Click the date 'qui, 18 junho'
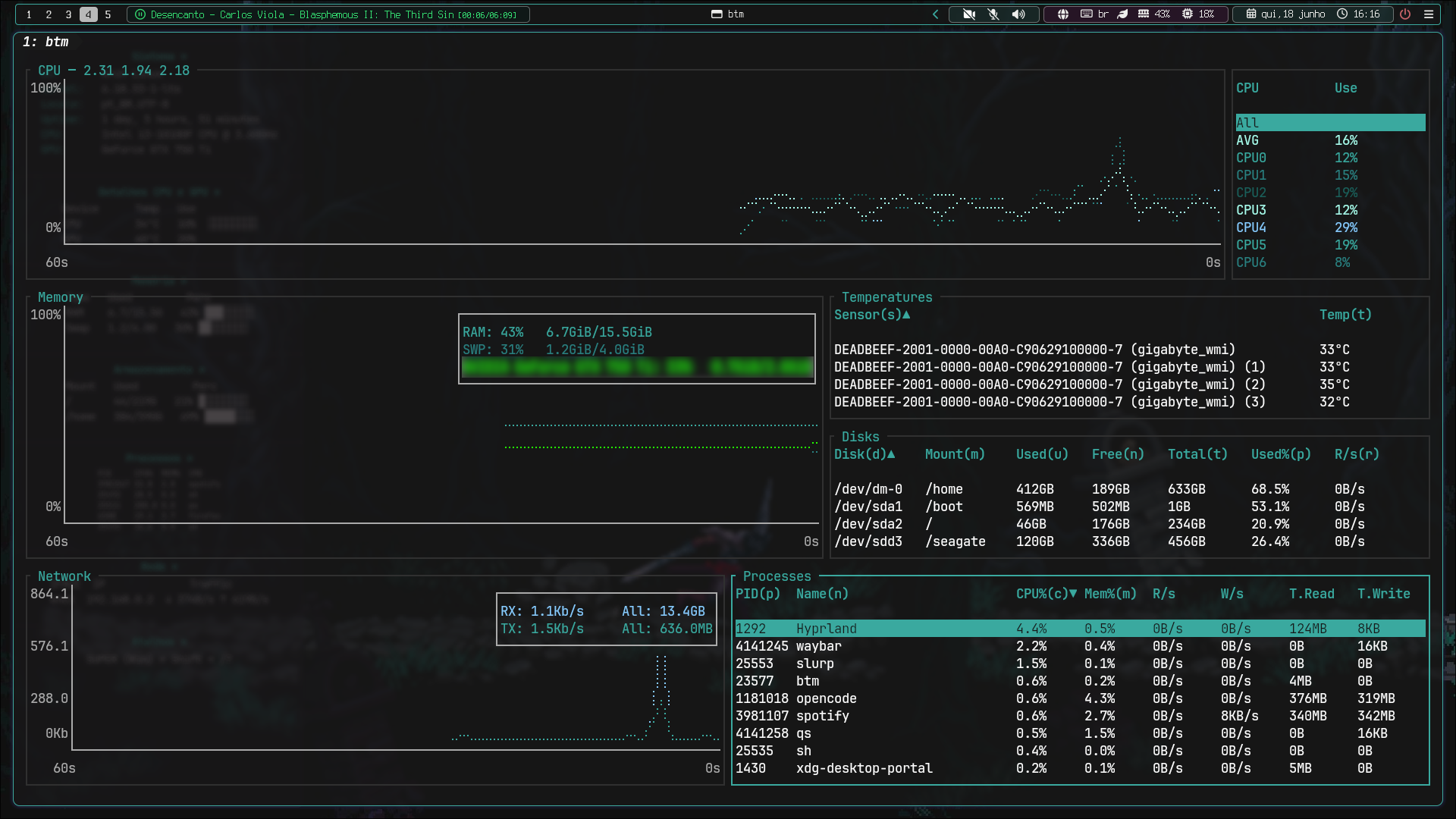 click(1293, 14)
